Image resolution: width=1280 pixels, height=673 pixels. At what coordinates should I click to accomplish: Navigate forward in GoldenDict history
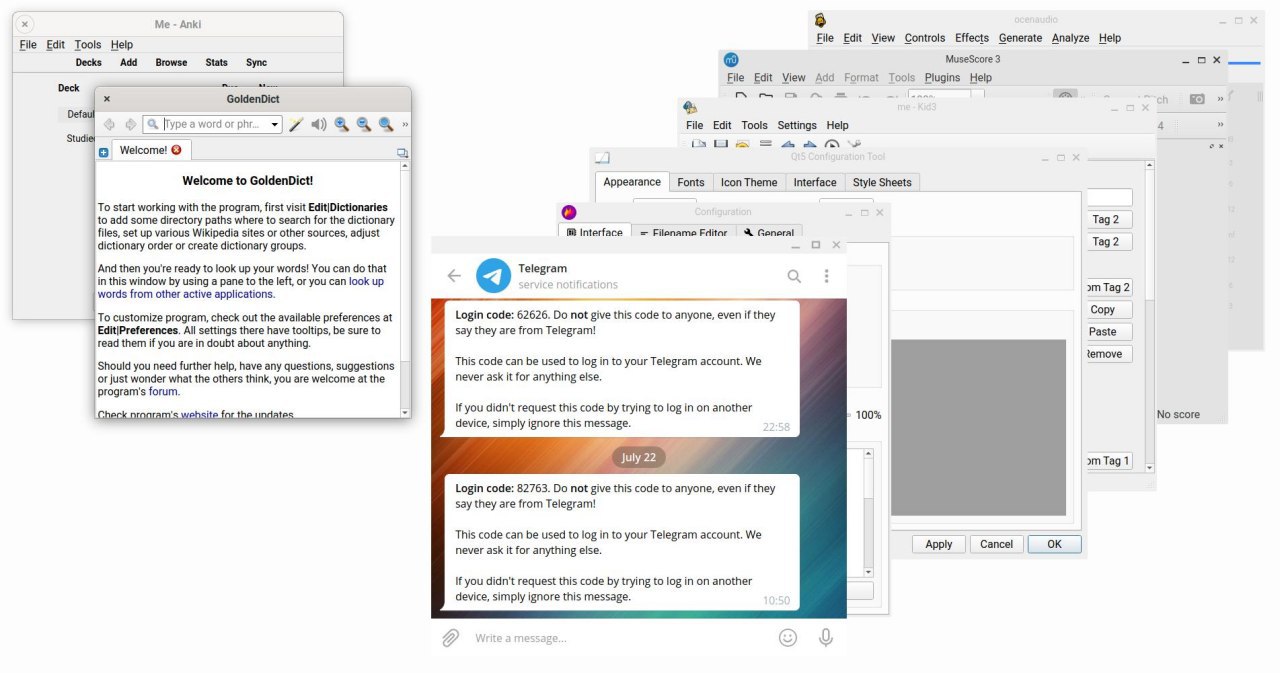(130, 124)
